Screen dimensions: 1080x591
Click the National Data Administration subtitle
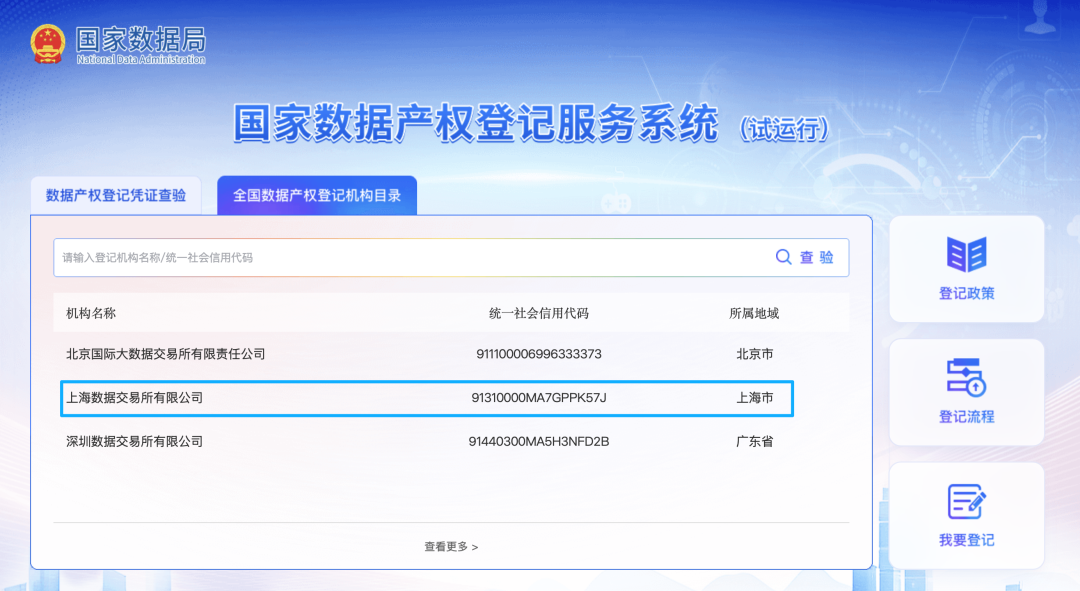click(141, 60)
